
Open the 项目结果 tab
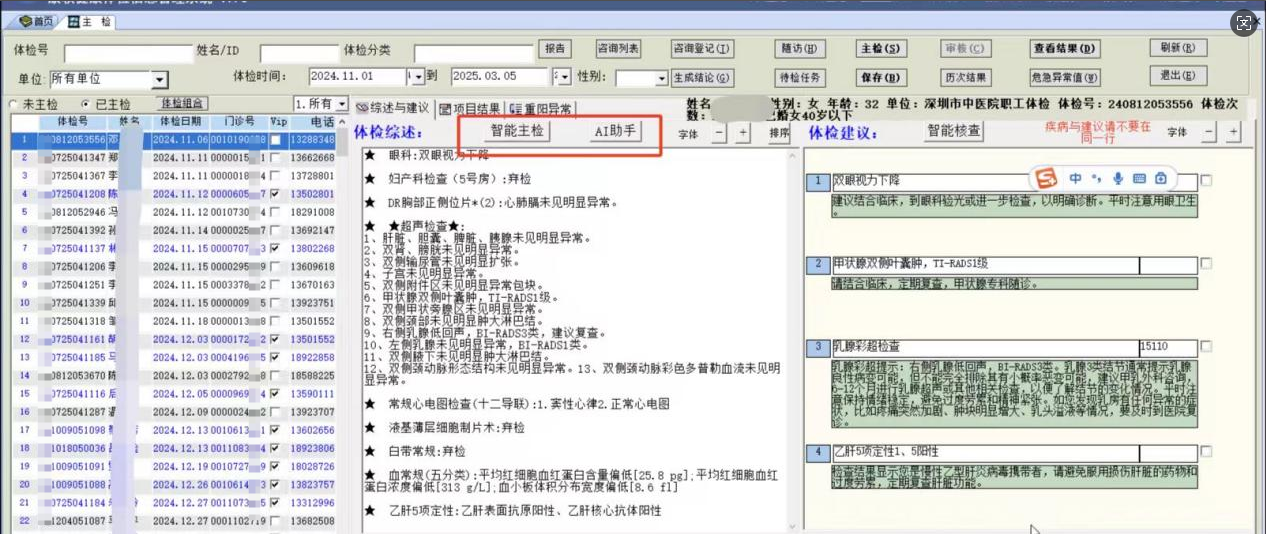470,108
